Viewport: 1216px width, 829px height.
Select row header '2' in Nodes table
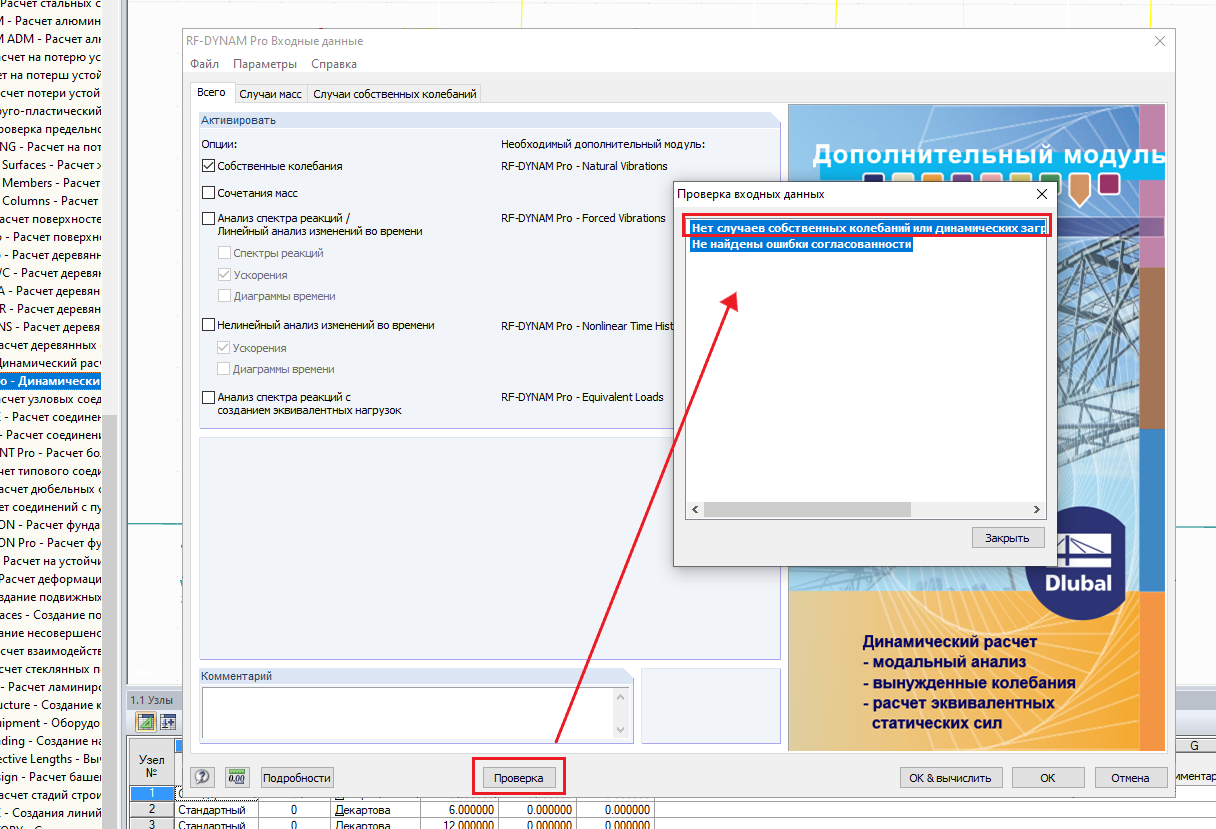(x=152, y=809)
